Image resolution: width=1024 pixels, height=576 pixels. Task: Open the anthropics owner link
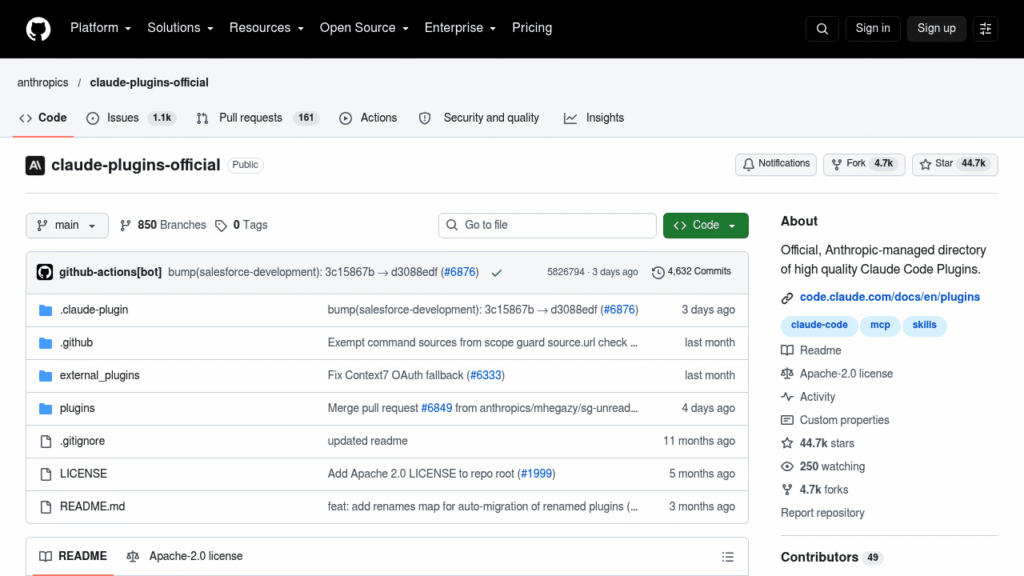click(x=42, y=83)
